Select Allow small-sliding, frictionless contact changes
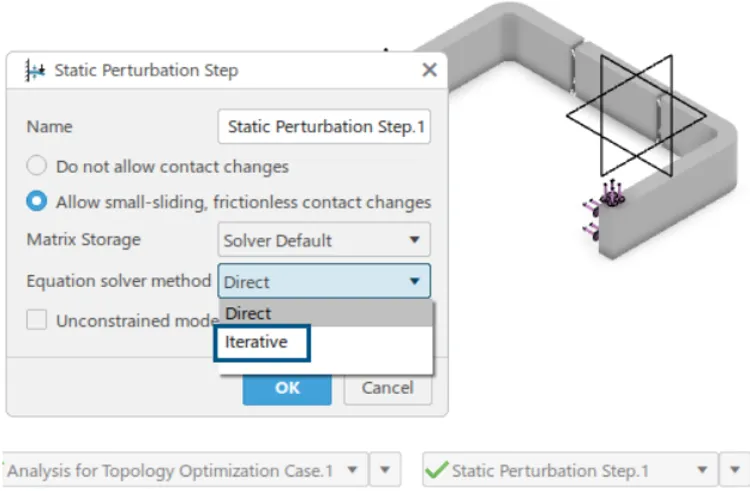This screenshot has height=492, width=750. 37,201
